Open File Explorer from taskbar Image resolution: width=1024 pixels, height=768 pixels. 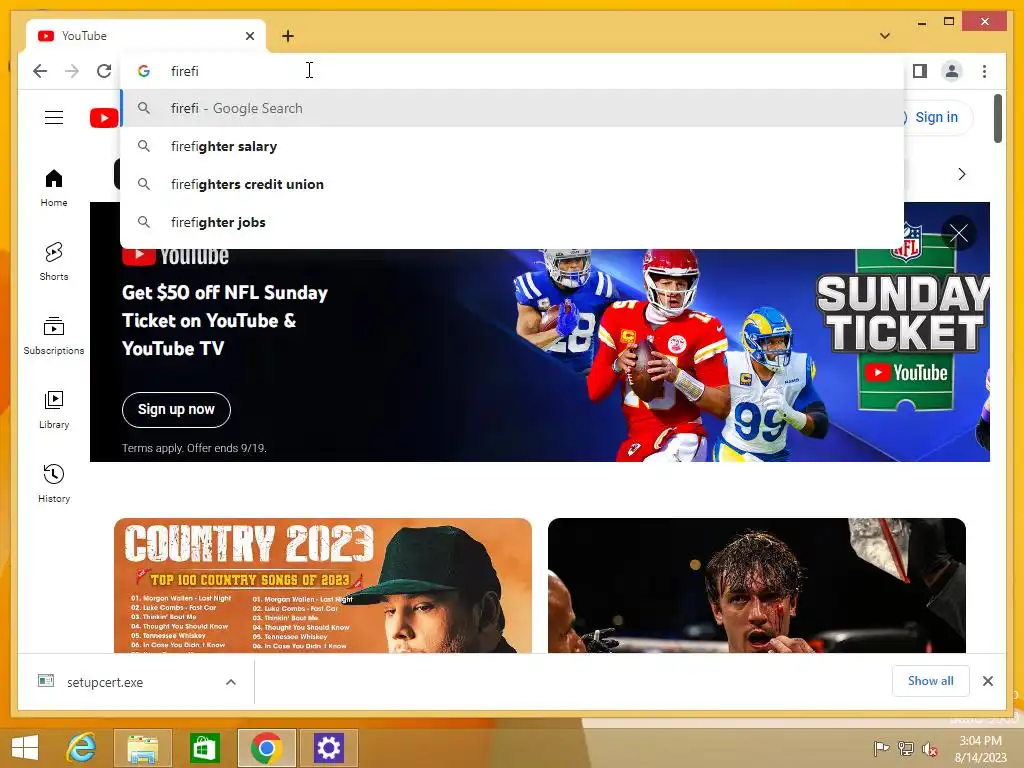(143, 748)
